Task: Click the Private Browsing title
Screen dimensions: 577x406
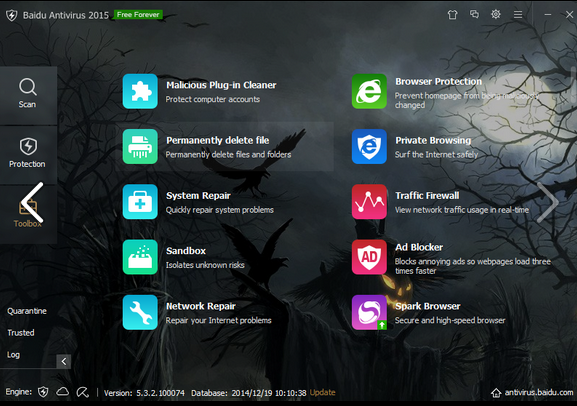Action: pyautogui.click(x=433, y=140)
